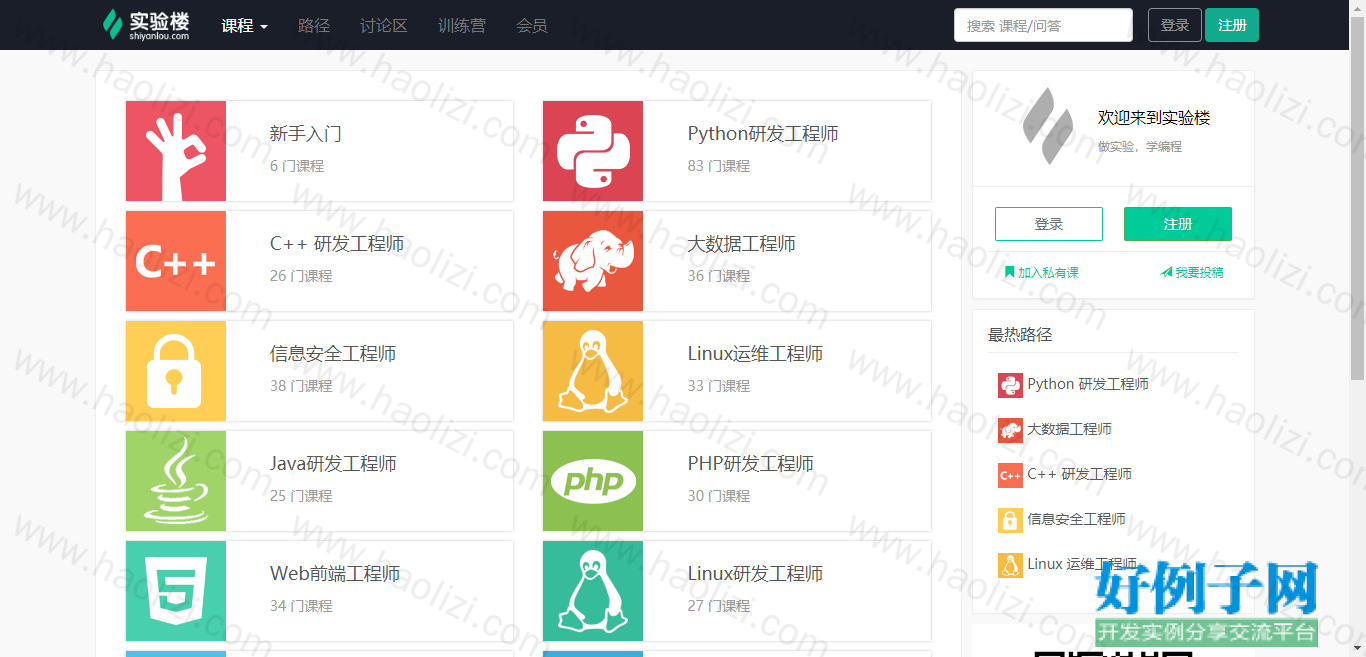The width and height of the screenshot is (1366, 657).
Task: Click the 36 门课程 text
Action: coord(719,276)
